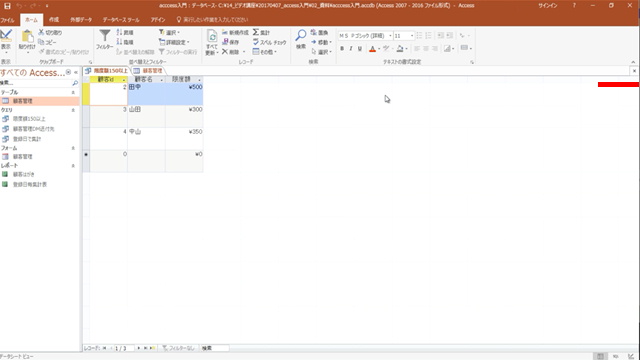Screen dimensions: 640x360
Task: Toggle Italic text formatting
Action: coord(351,49)
